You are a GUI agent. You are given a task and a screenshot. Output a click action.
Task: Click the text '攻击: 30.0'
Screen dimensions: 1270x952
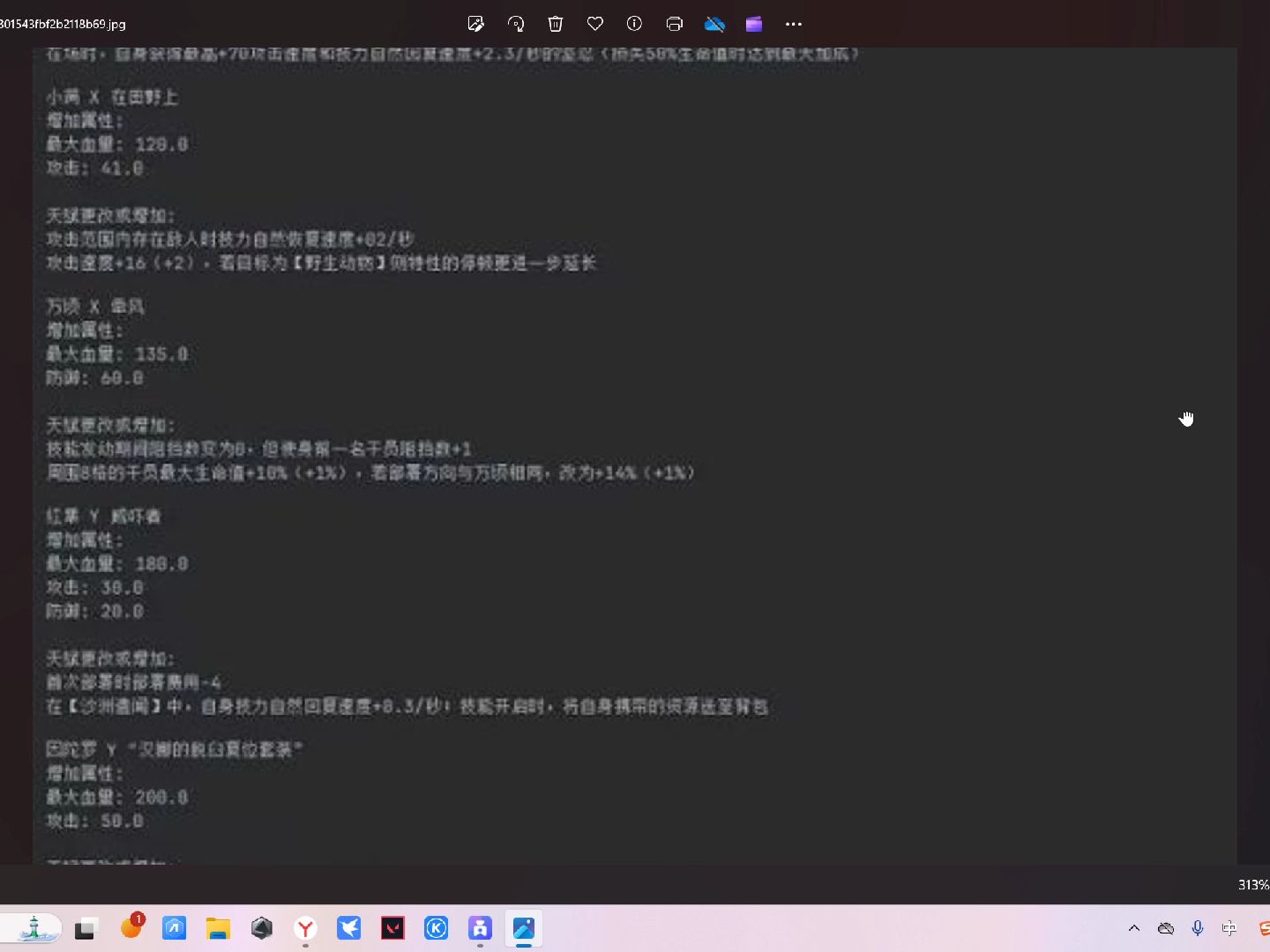click(94, 588)
